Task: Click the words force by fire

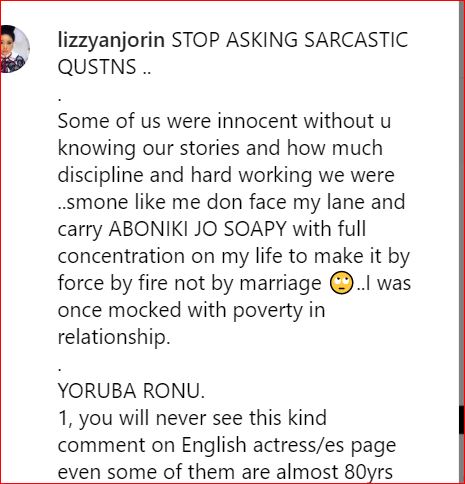Action: 112,284
